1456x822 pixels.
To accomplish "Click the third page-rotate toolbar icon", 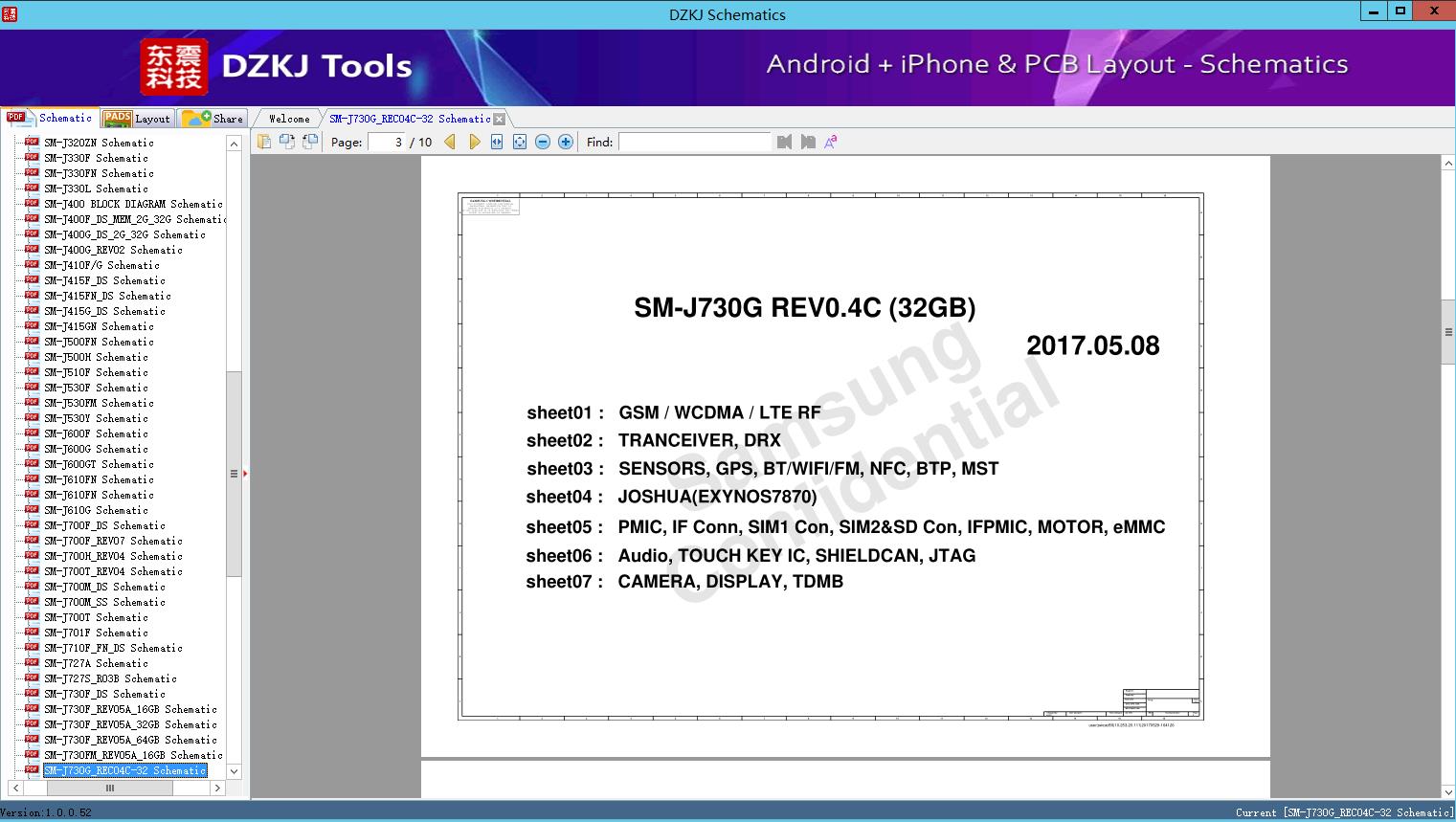I will (310, 142).
